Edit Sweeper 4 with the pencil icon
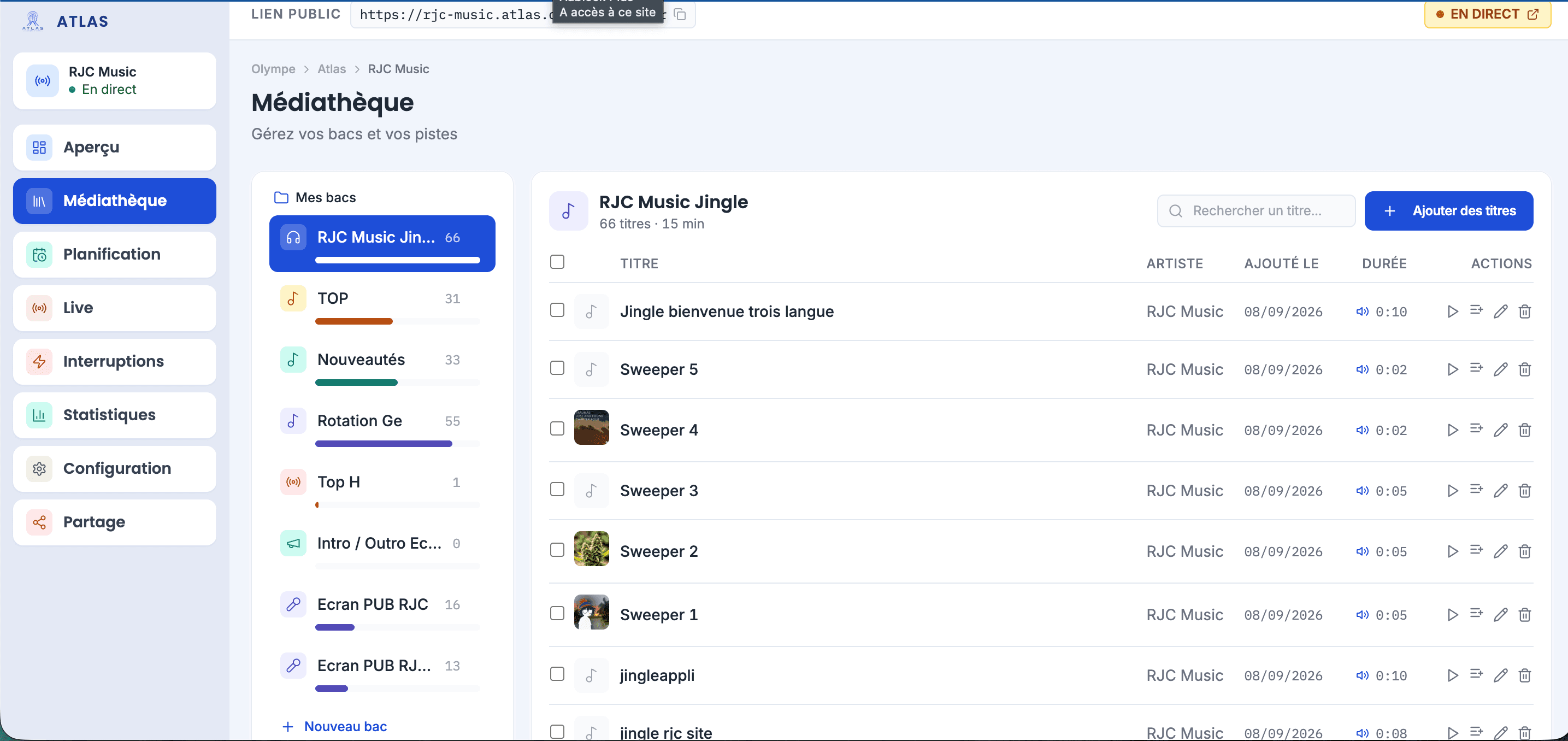Viewport: 1568px width, 741px height. 1500,431
